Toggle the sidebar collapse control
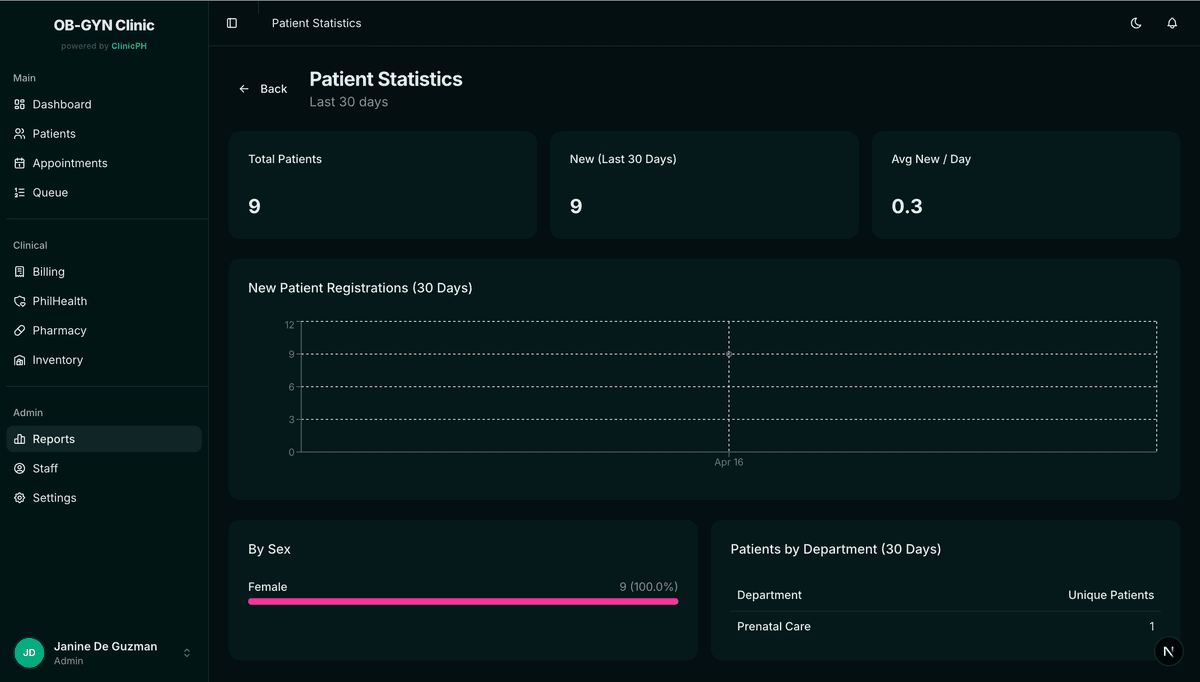Image resolution: width=1200 pixels, height=682 pixels. coord(231,22)
